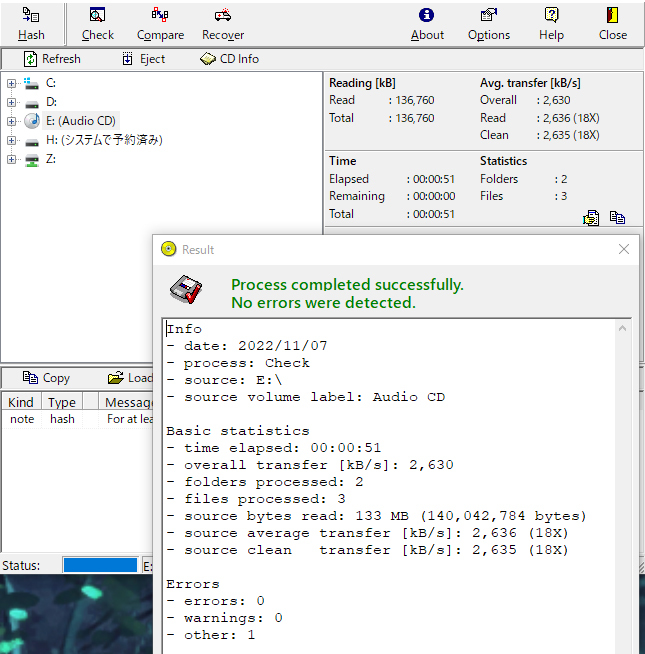The height and width of the screenshot is (654, 645).
Task: Expand the C: drive tree node
Action: tap(12, 83)
